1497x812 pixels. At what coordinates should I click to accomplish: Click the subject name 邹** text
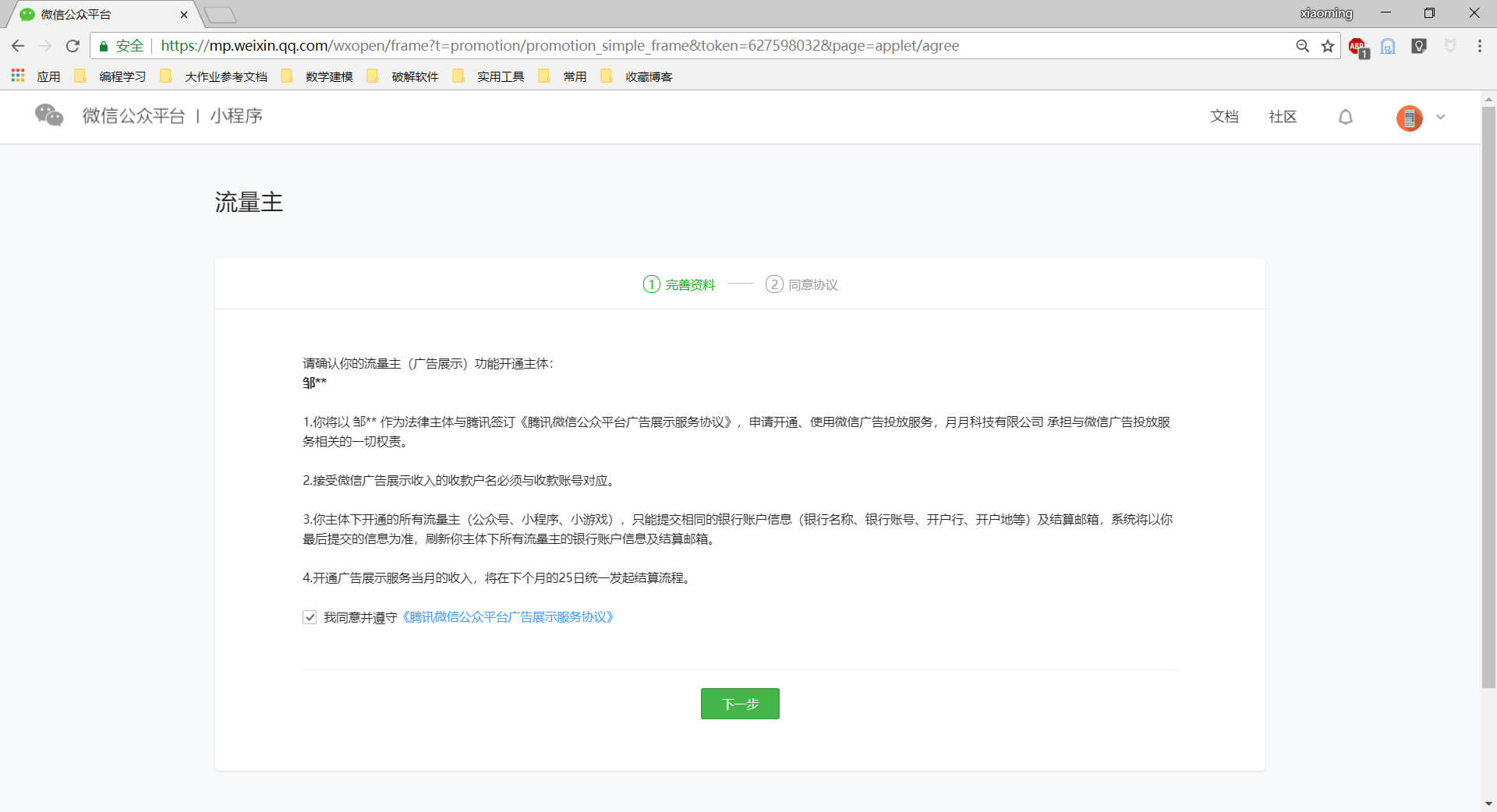(314, 383)
